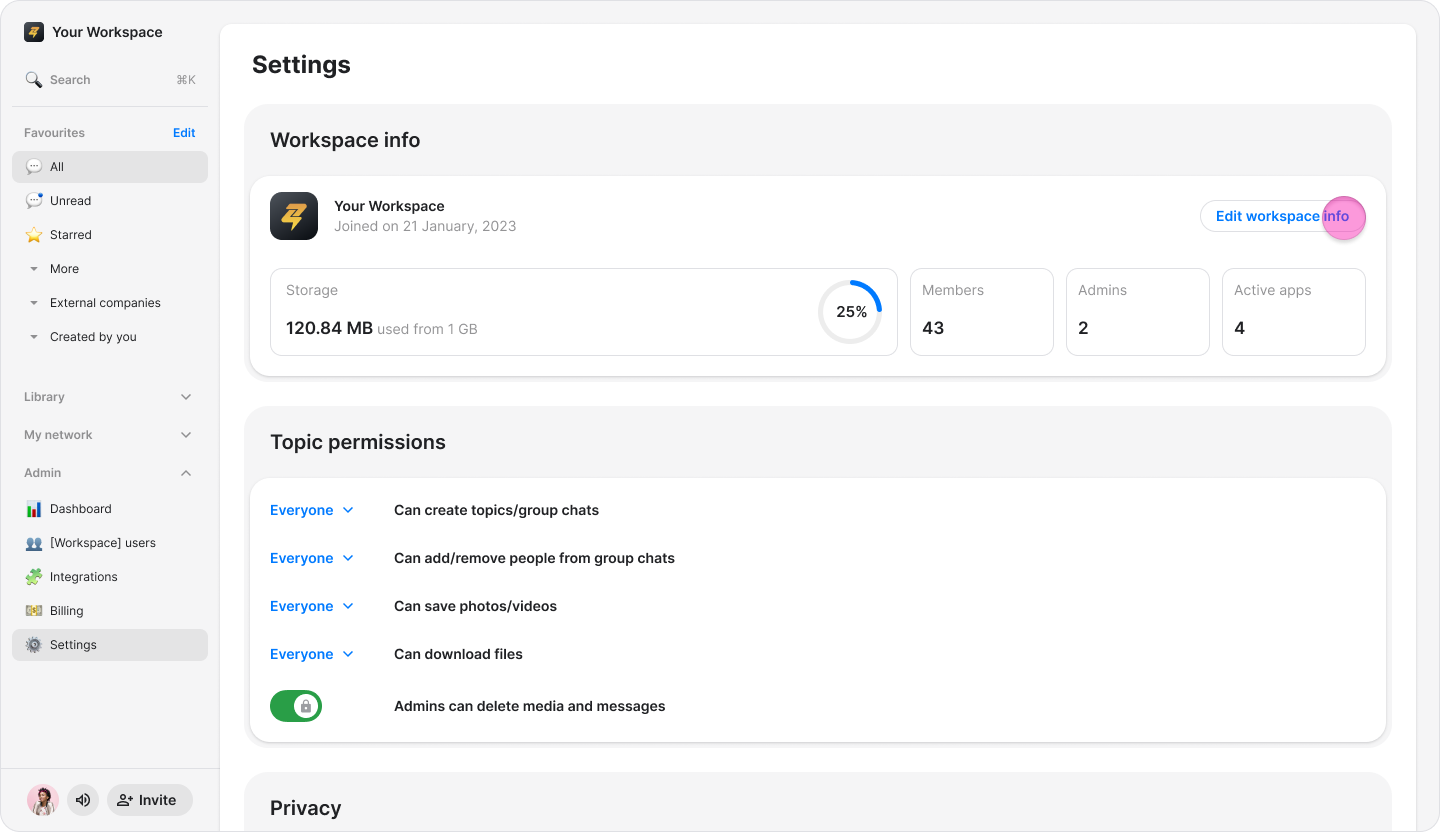This screenshot has width=1440, height=832.
Task: Click the Edit link next to Favourites
Action: [184, 133]
